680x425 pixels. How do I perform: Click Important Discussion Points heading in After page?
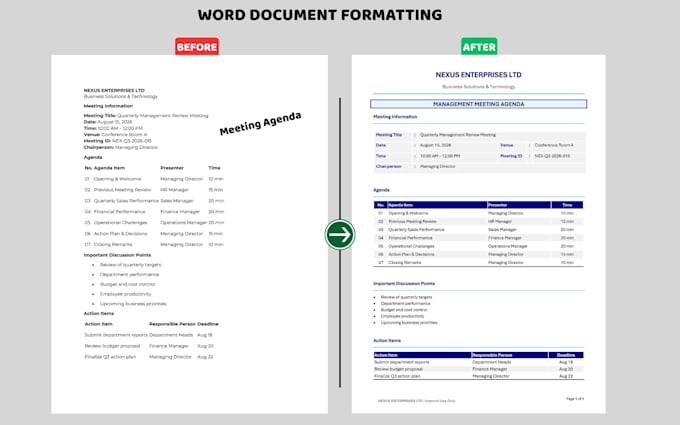click(404, 284)
